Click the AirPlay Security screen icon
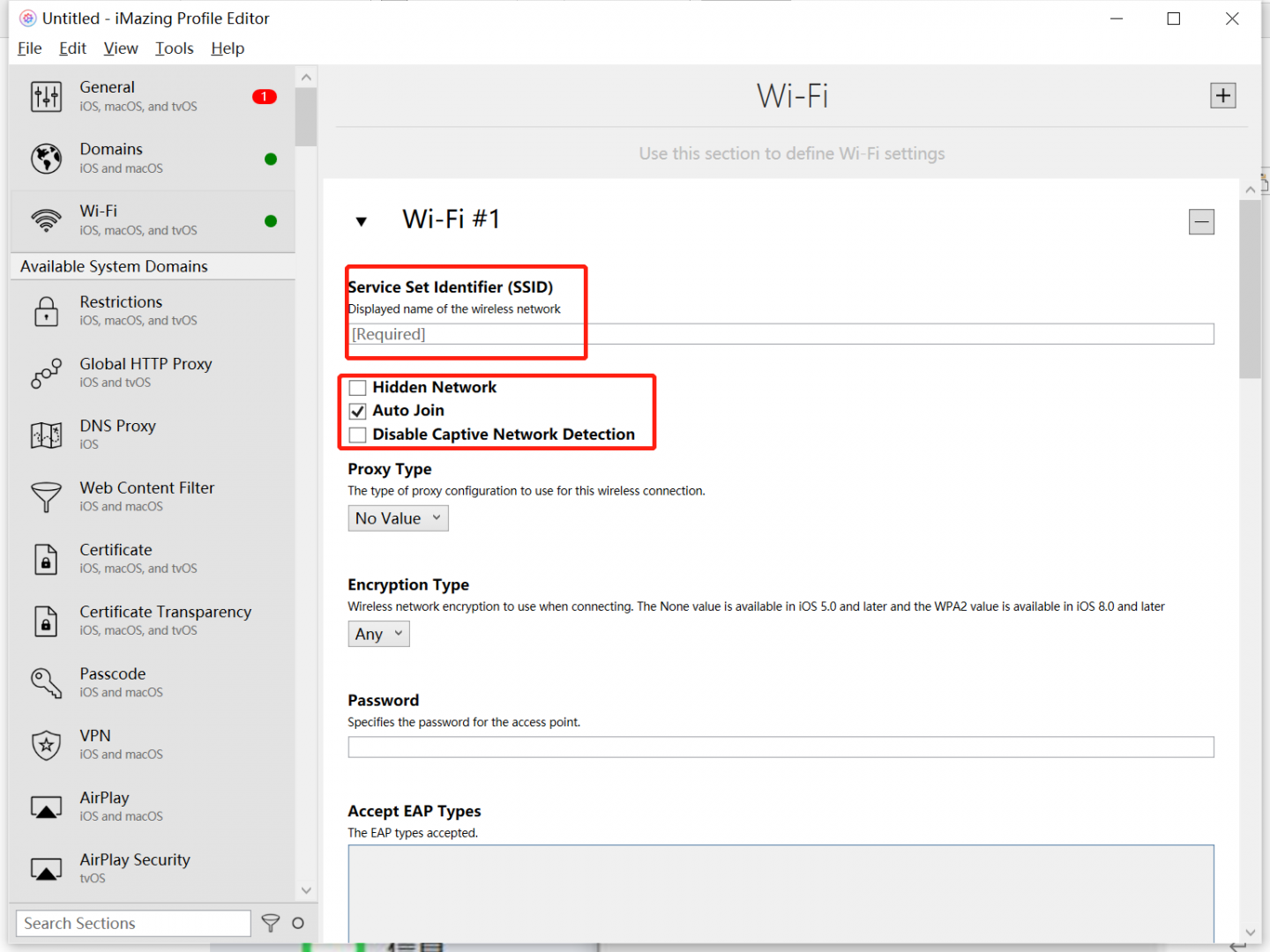Screen dimensions: 1270x952 (x=46, y=869)
